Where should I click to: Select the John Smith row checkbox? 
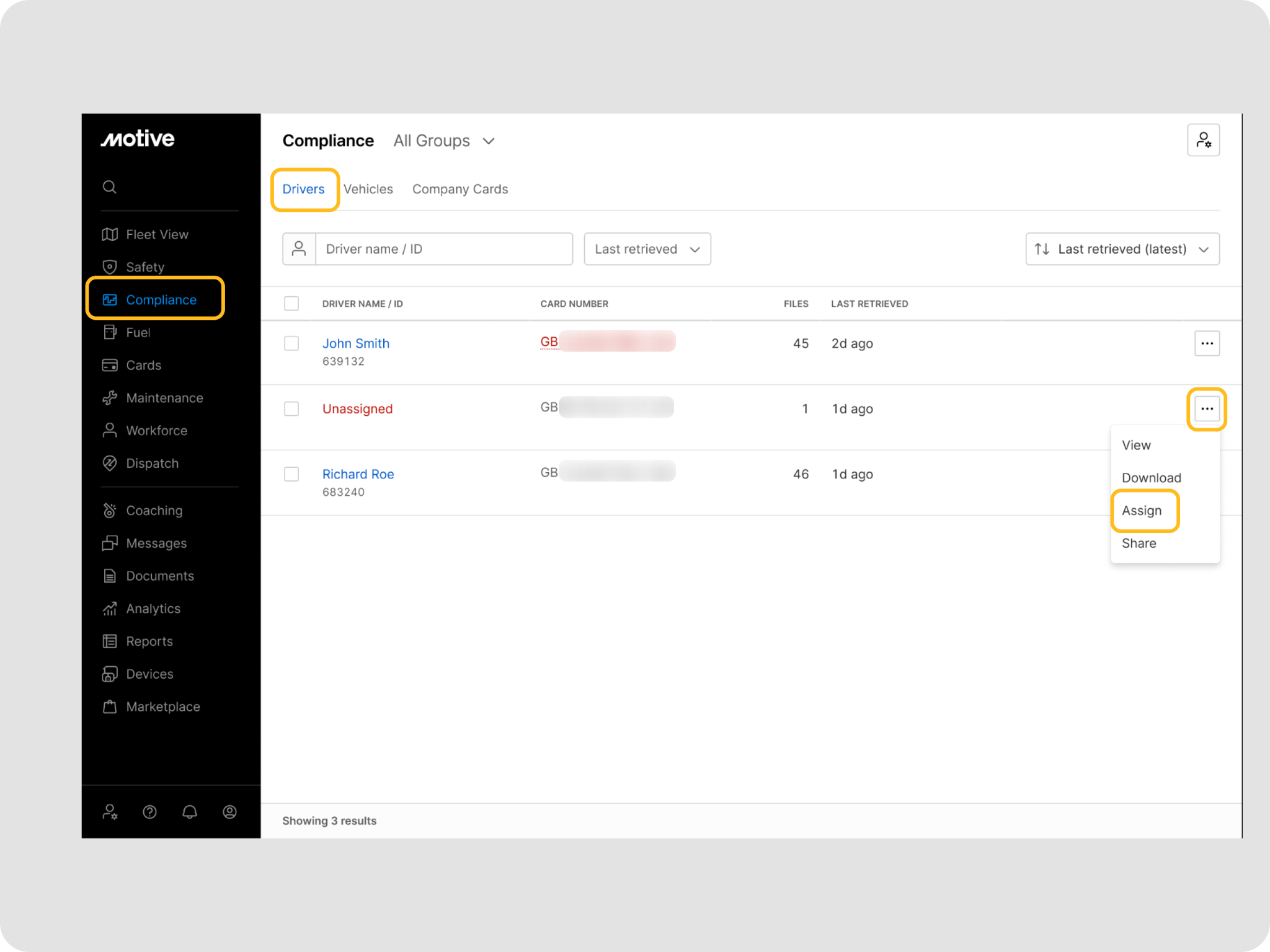[291, 343]
